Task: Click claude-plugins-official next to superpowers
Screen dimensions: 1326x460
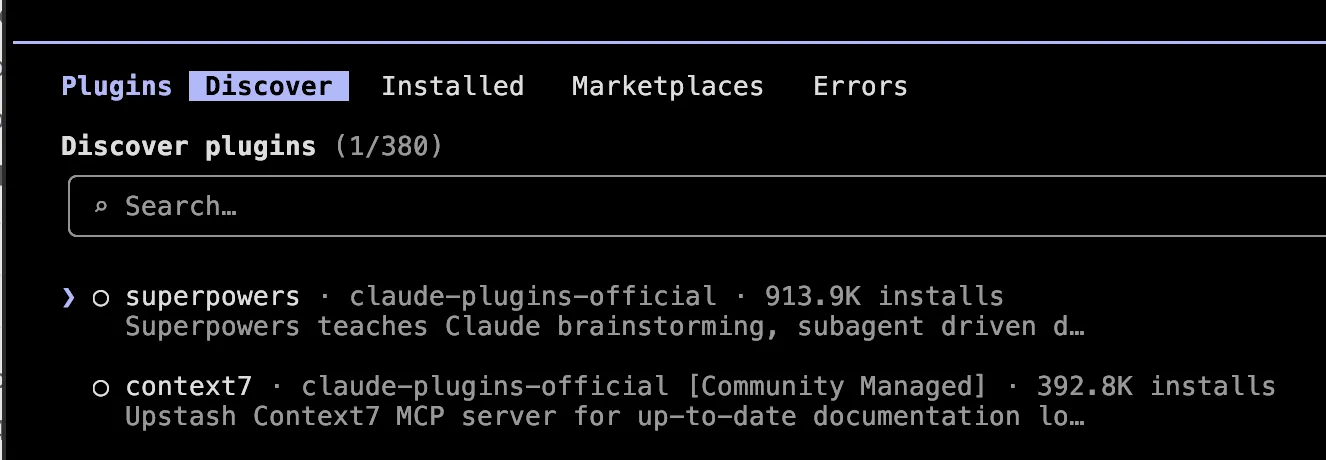Action: tap(532, 297)
